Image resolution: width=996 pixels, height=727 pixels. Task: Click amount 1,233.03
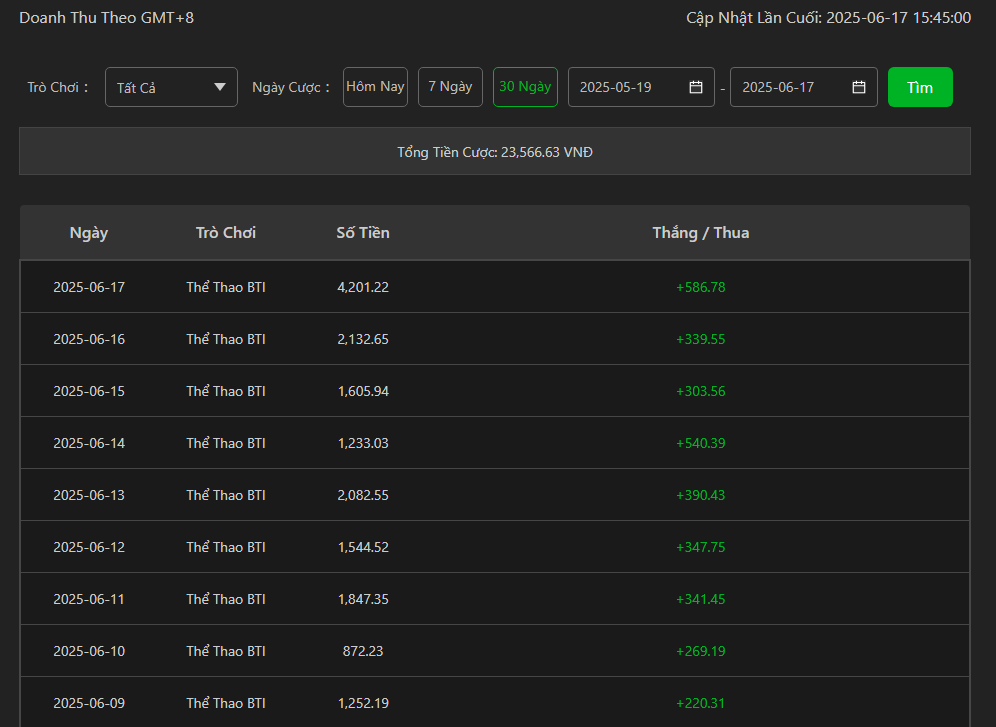point(363,443)
